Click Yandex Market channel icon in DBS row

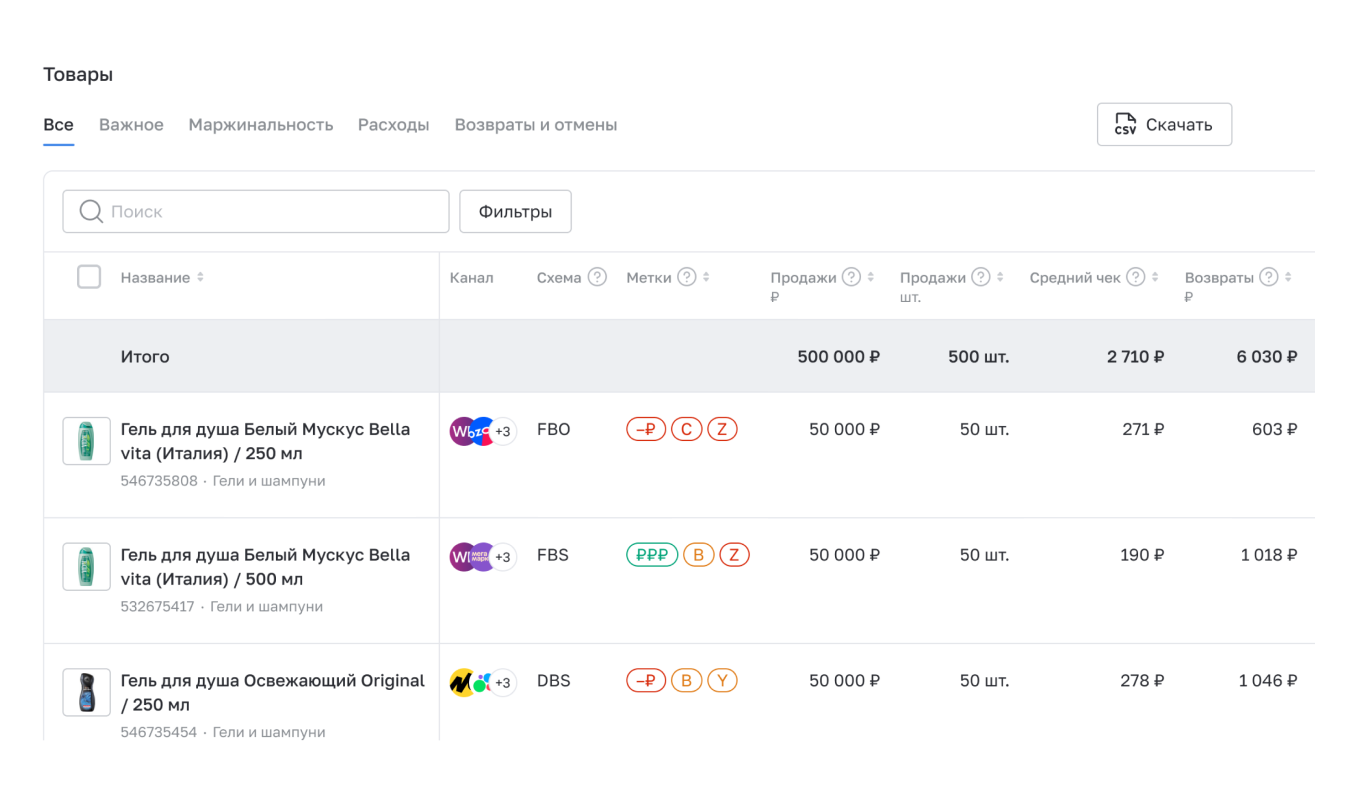click(462, 682)
